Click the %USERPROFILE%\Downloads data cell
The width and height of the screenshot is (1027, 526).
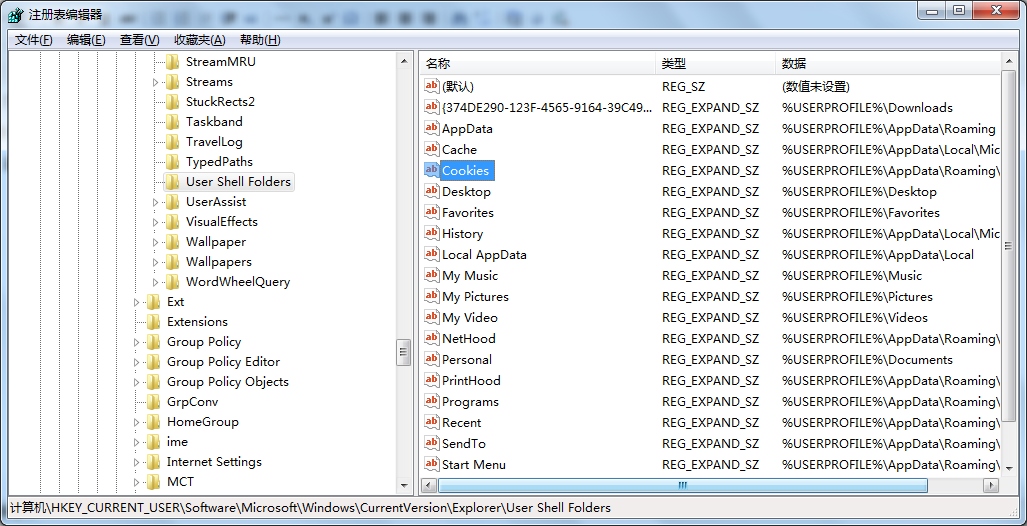tap(867, 107)
